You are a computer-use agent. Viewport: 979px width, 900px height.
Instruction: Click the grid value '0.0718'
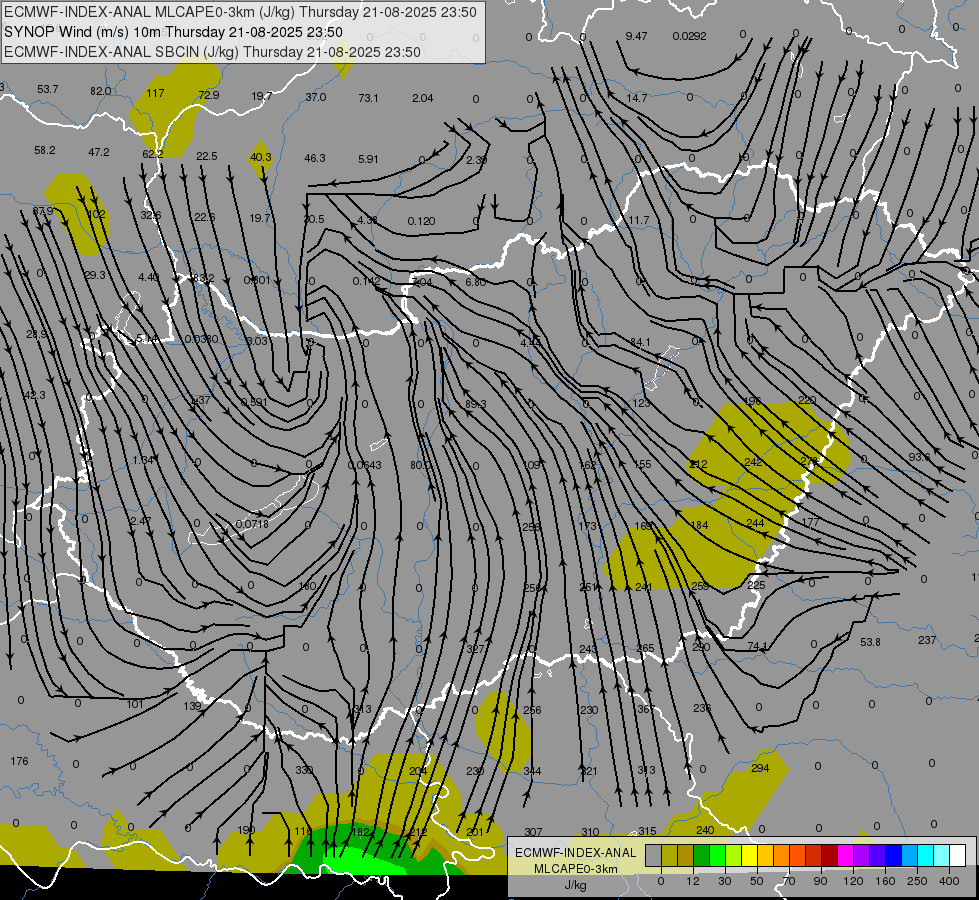[x=252, y=524]
